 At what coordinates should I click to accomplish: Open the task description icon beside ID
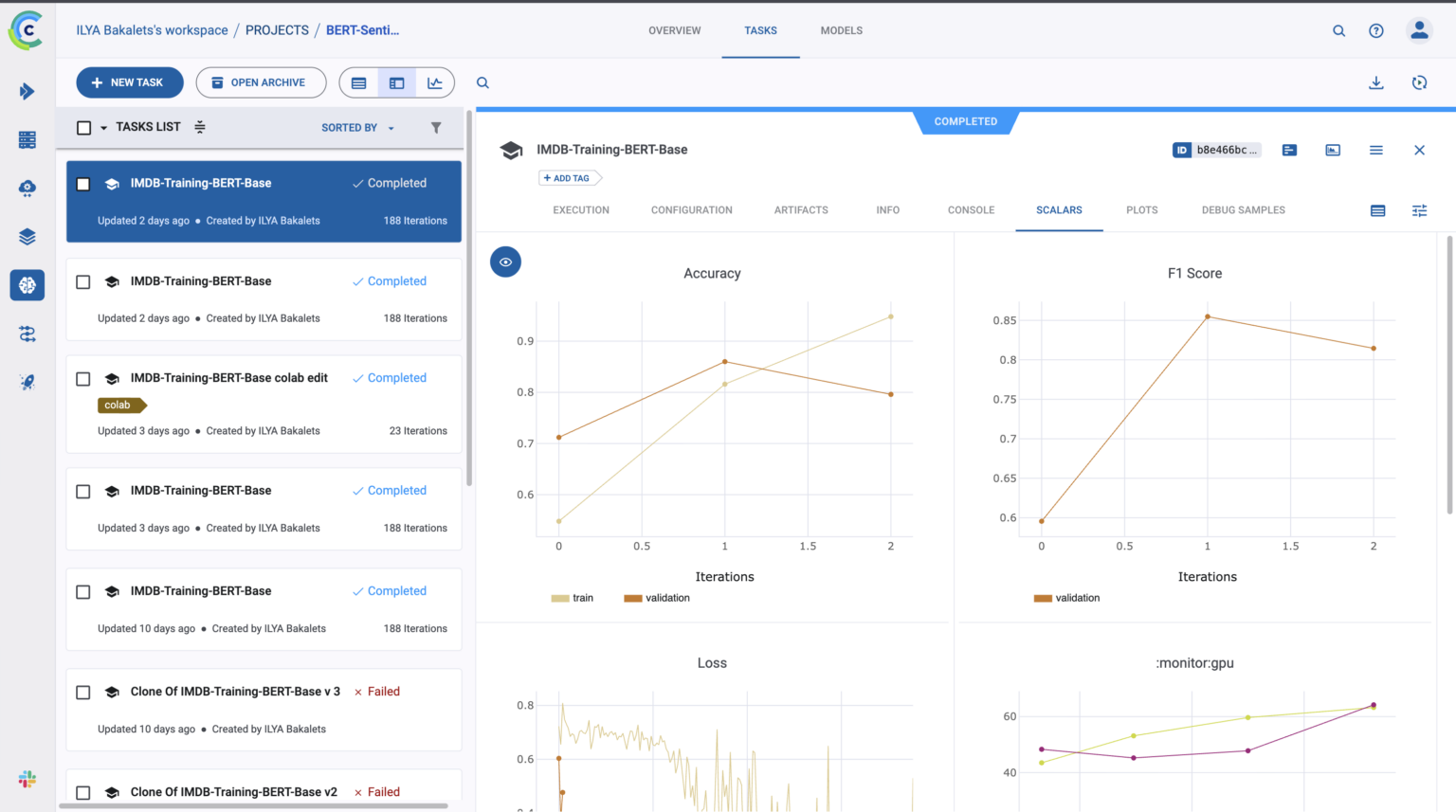tap(1289, 150)
